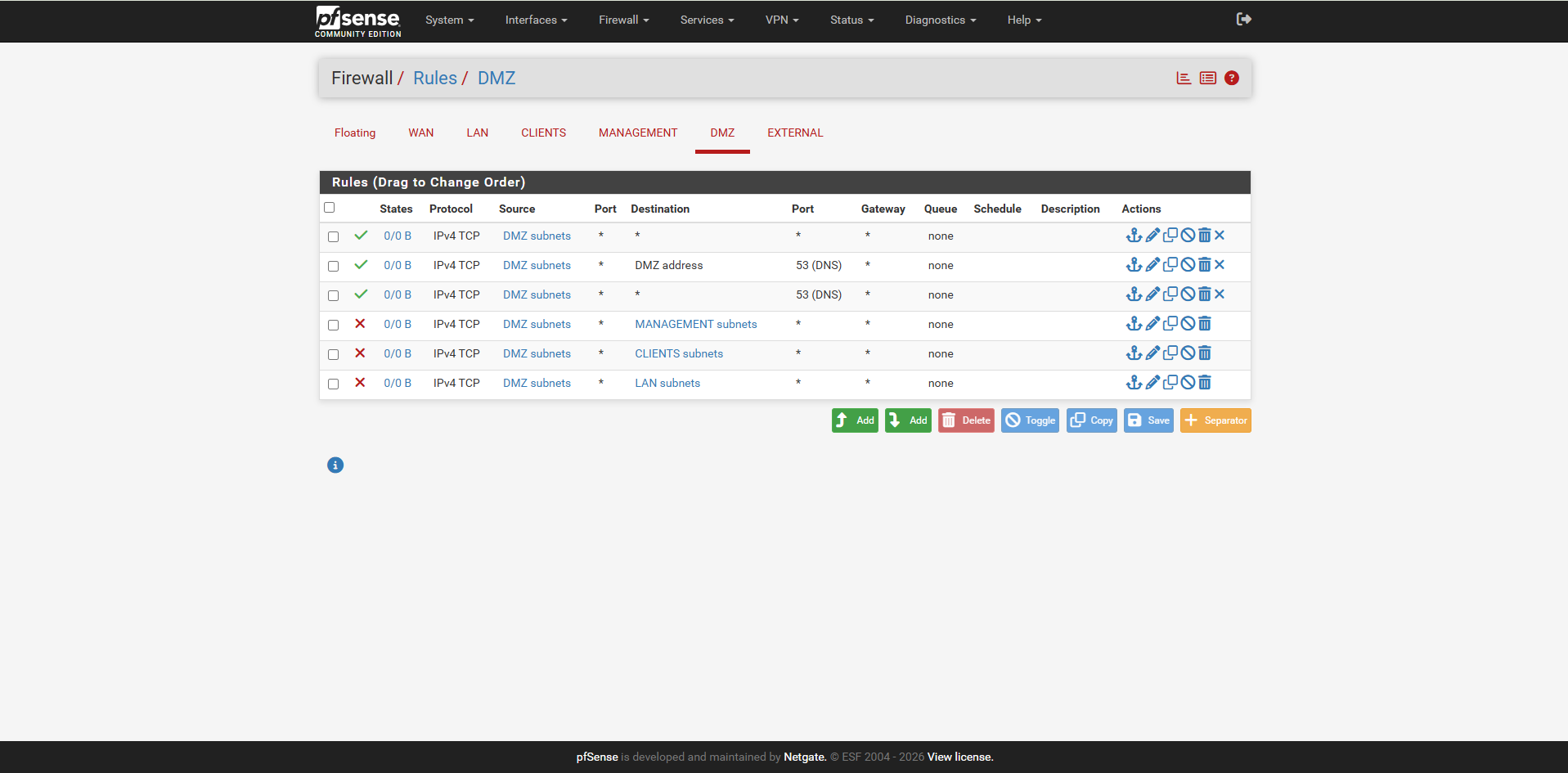Switch to the Floating rules tab
The width and height of the screenshot is (1568, 773).
click(355, 133)
